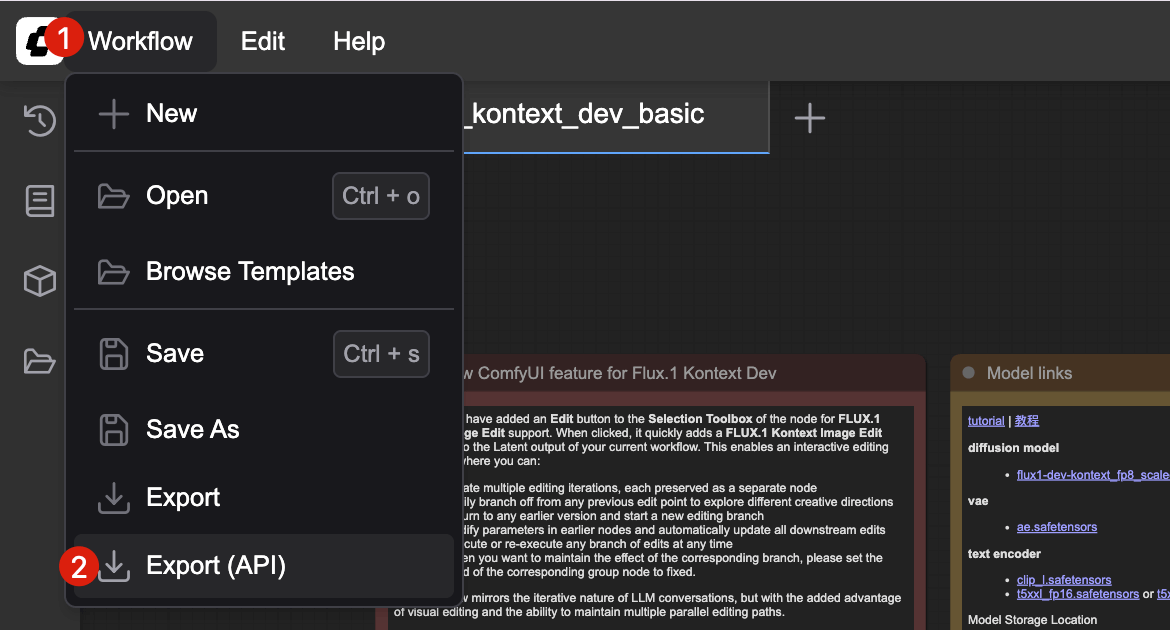Switch to the kontext_dev_basic workflow tab

pos(616,114)
